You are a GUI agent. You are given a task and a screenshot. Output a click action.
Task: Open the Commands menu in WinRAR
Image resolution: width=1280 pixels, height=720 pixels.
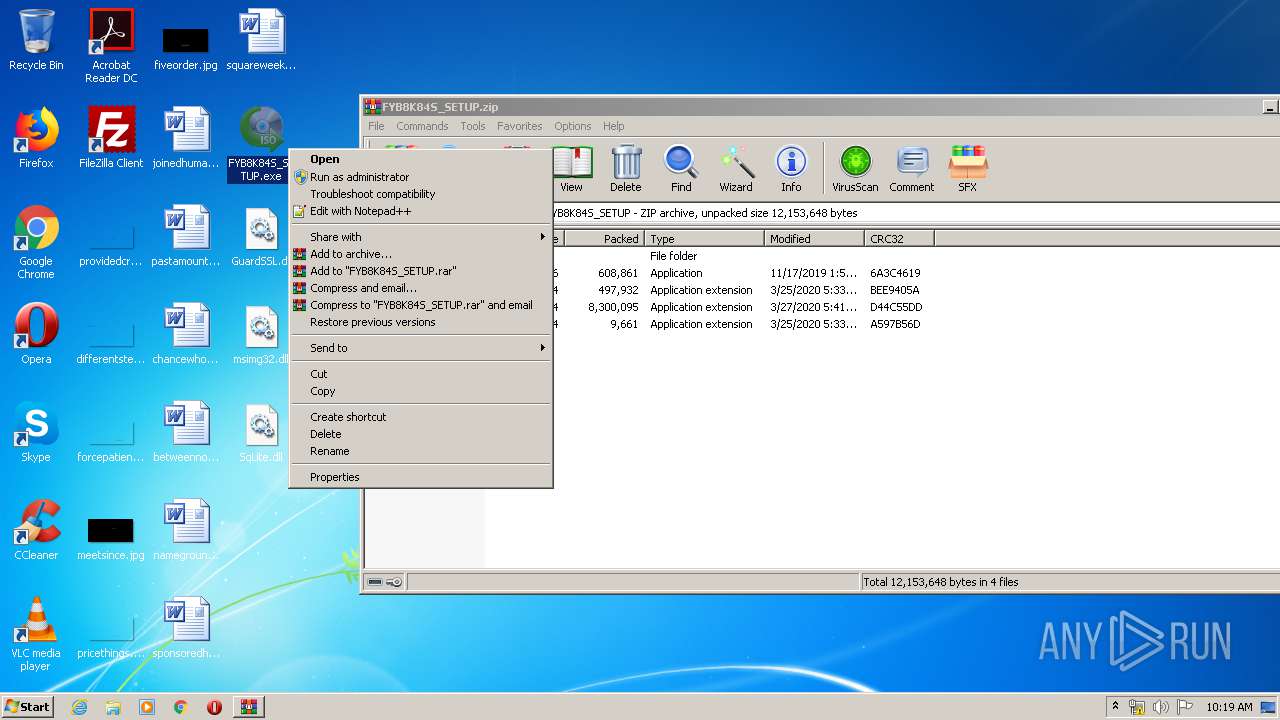tap(422, 126)
